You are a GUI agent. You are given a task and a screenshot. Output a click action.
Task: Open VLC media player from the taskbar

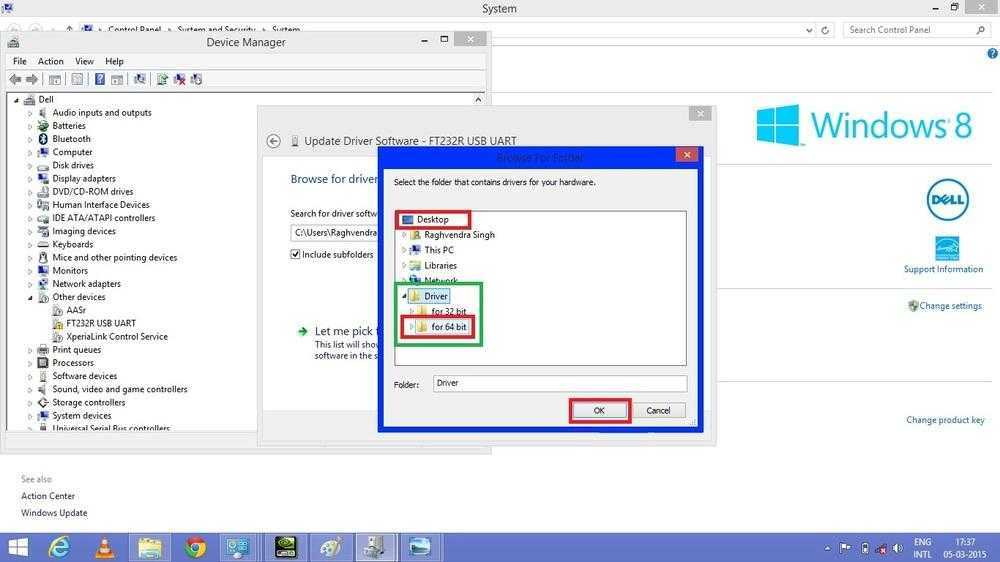point(104,547)
